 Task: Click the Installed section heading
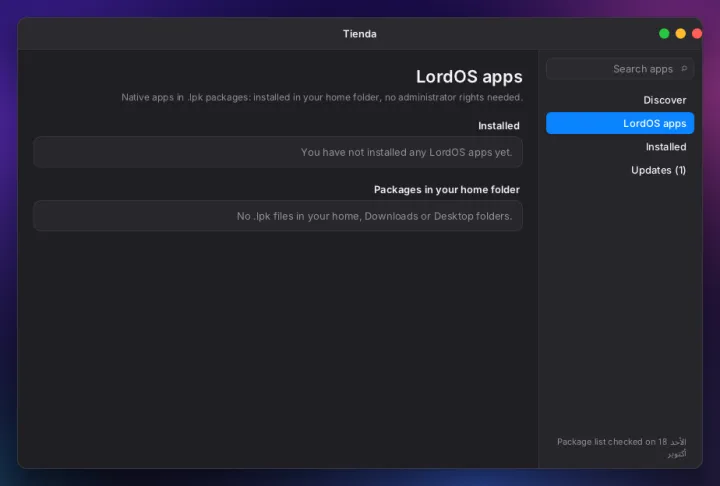tap(499, 126)
